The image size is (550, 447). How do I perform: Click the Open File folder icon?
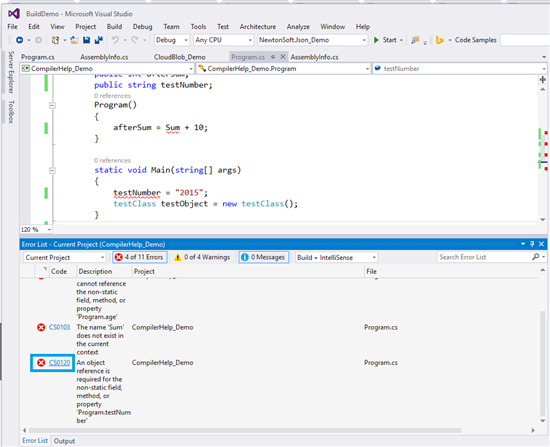pos(74,40)
